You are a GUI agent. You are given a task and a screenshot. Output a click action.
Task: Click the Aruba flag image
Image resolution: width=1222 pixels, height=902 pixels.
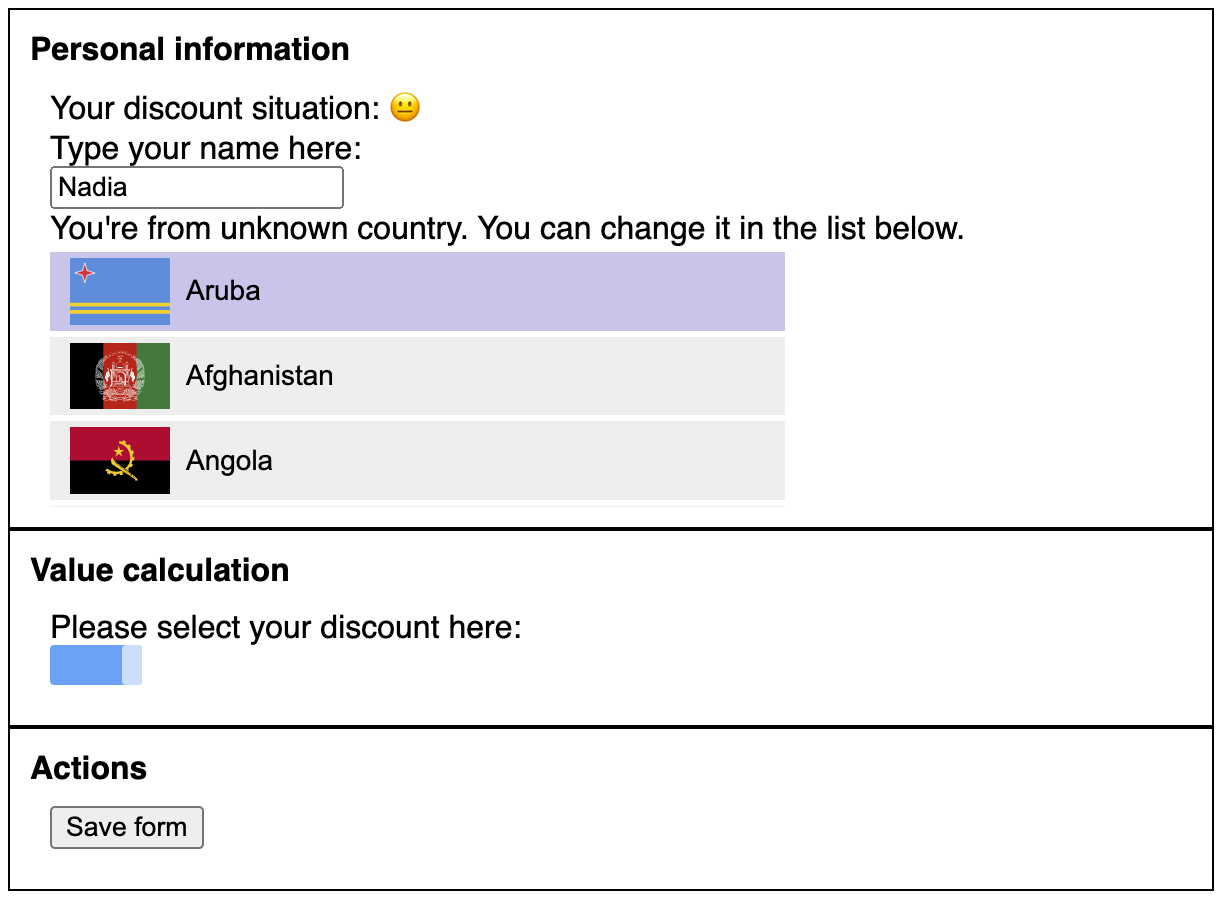(120, 291)
